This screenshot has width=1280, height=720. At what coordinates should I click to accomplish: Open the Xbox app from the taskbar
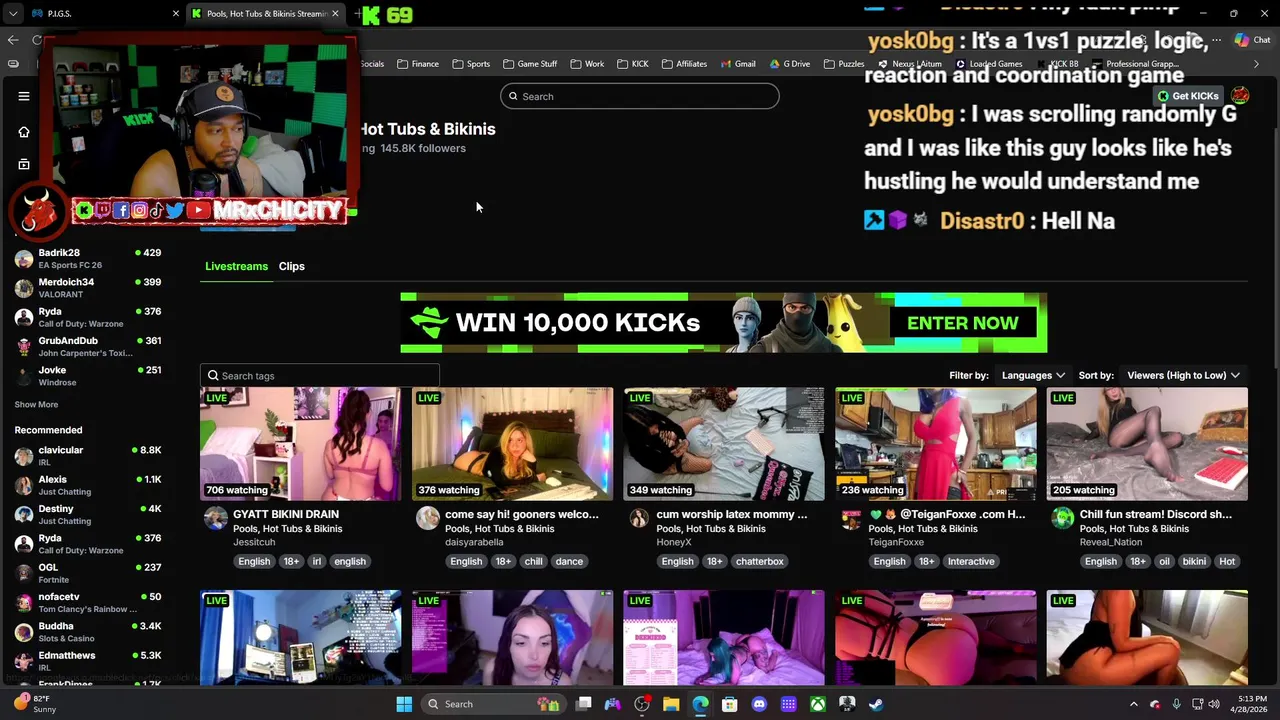[818, 704]
